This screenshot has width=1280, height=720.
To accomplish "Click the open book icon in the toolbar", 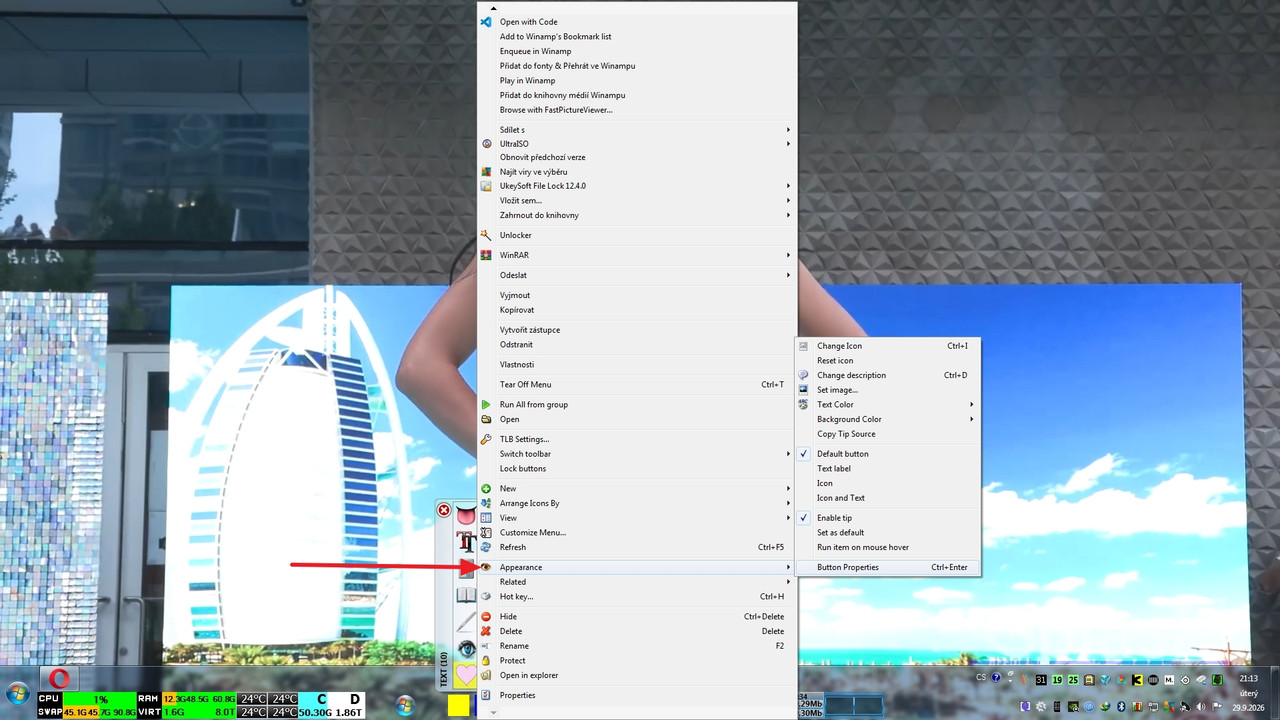I will click(466, 596).
